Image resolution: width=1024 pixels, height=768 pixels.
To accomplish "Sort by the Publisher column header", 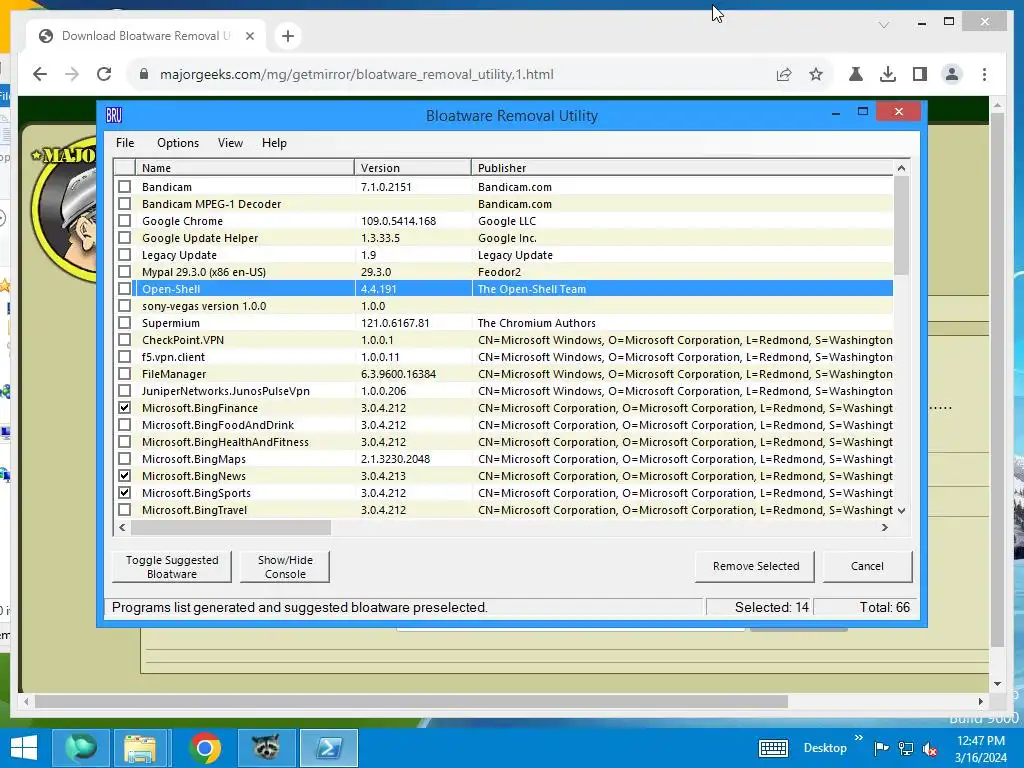I will click(682, 168).
